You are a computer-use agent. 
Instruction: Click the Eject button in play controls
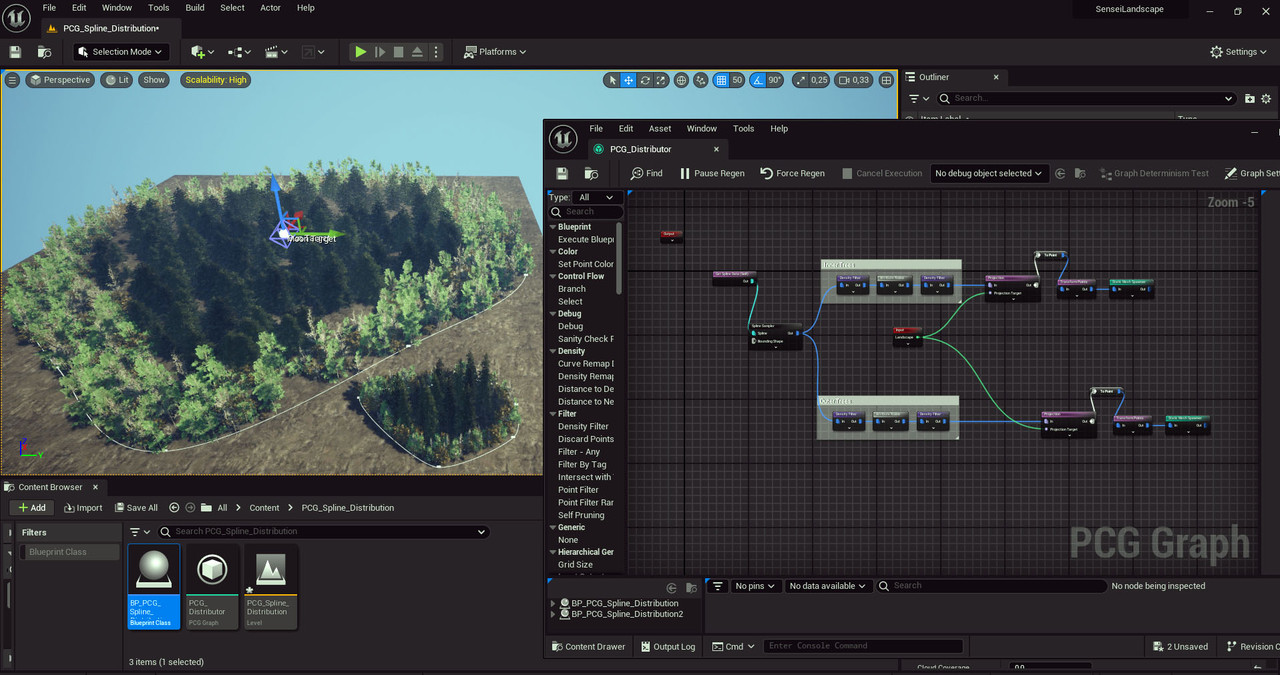pyautogui.click(x=417, y=52)
